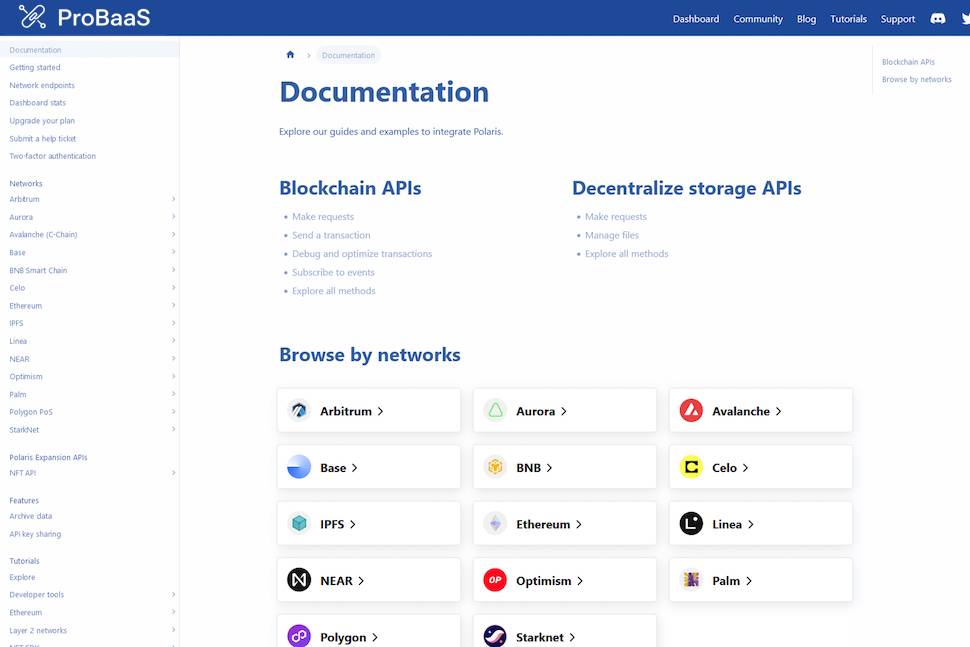Open the Dashboard menu item

point(695,19)
